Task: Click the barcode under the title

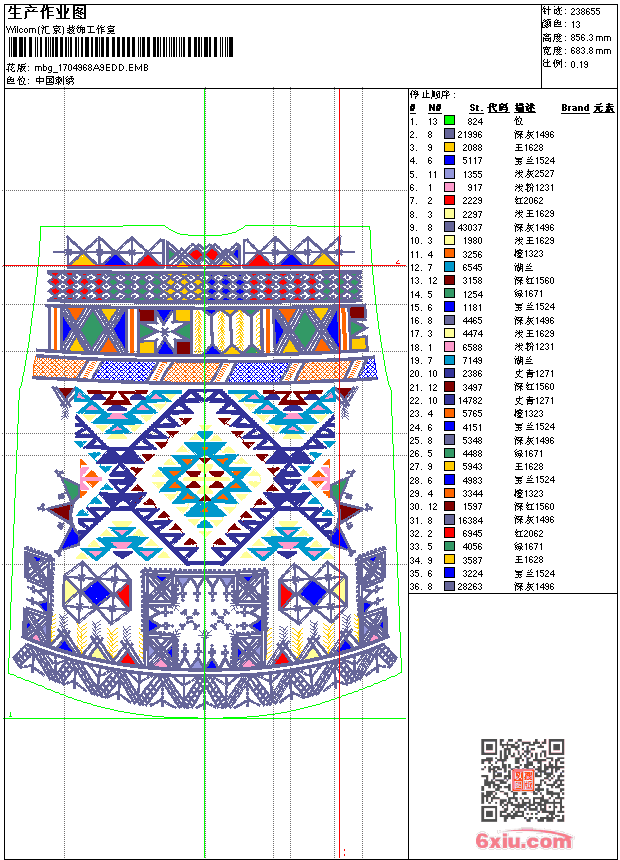Action: tap(120, 47)
